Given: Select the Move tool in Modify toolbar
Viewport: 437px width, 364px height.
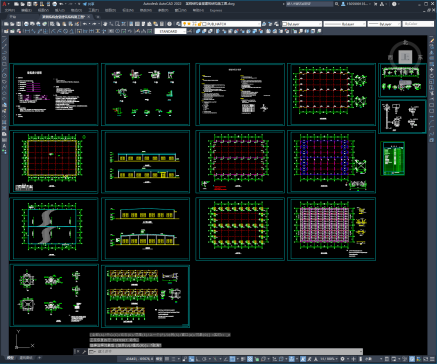Looking at the screenshot, I should click(432, 70).
